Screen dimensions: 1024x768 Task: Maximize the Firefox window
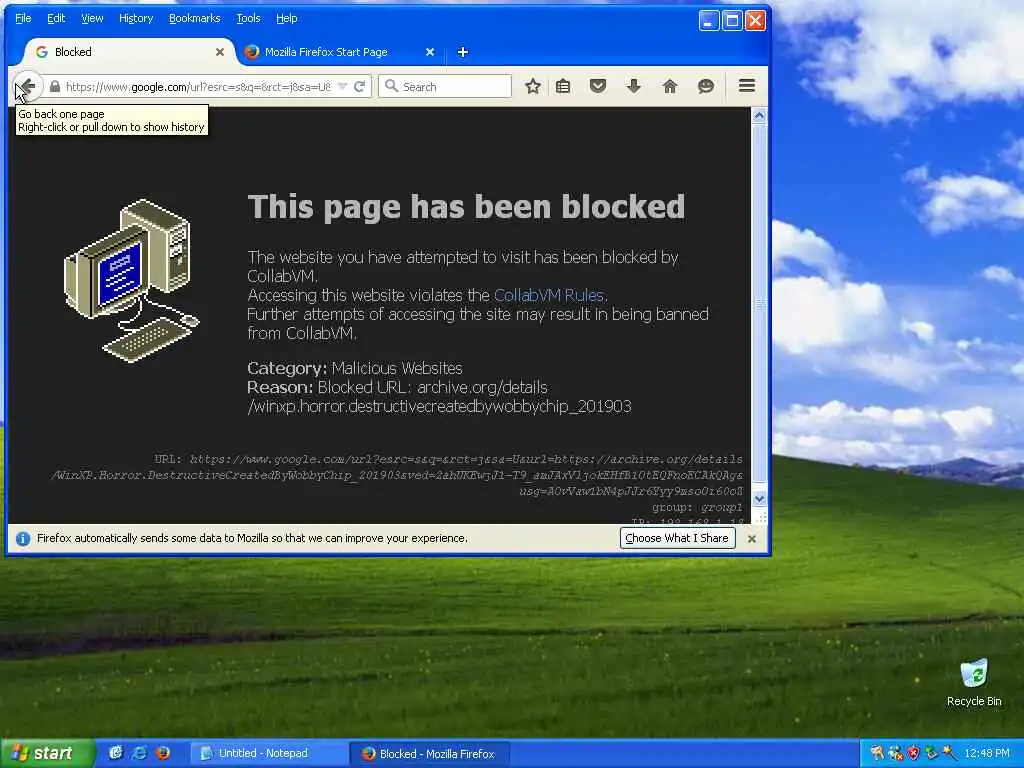pyautogui.click(x=731, y=20)
